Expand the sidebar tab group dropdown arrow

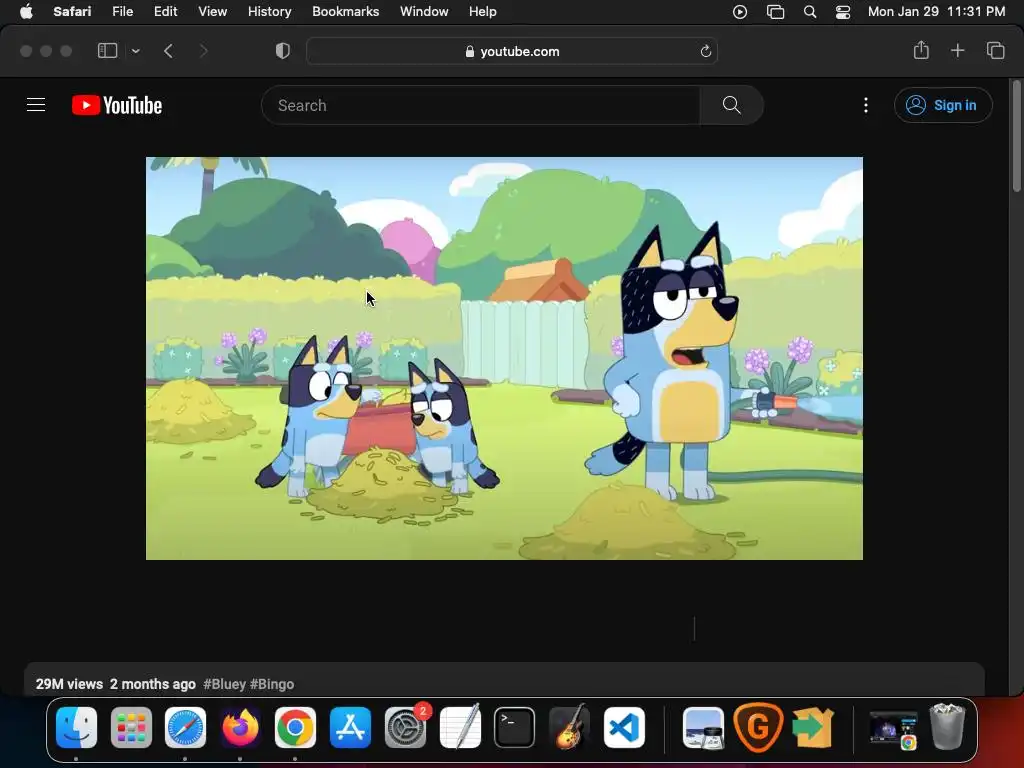coord(135,51)
